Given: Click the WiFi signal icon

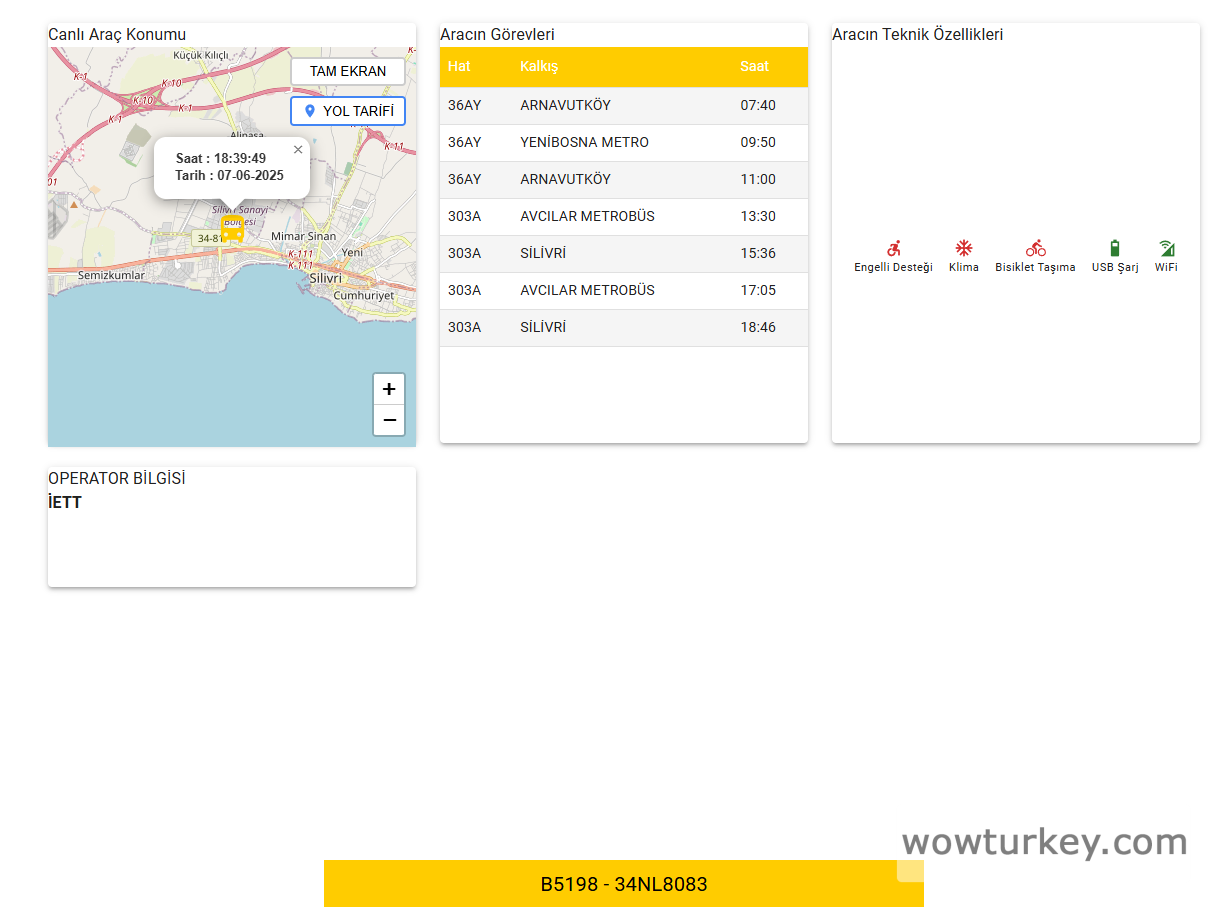Looking at the screenshot, I should click(x=1166, y=248).
